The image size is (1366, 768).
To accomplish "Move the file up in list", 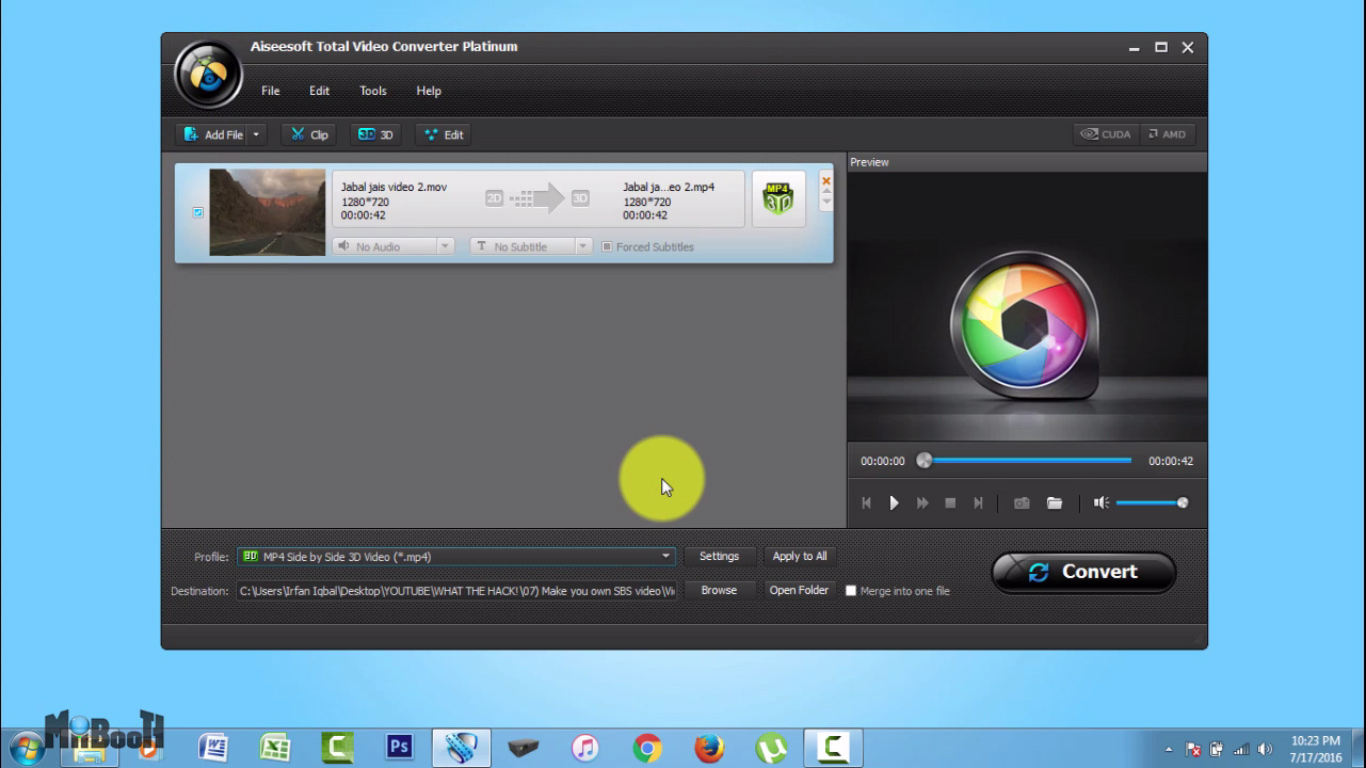I will click(x=826, y=192).
